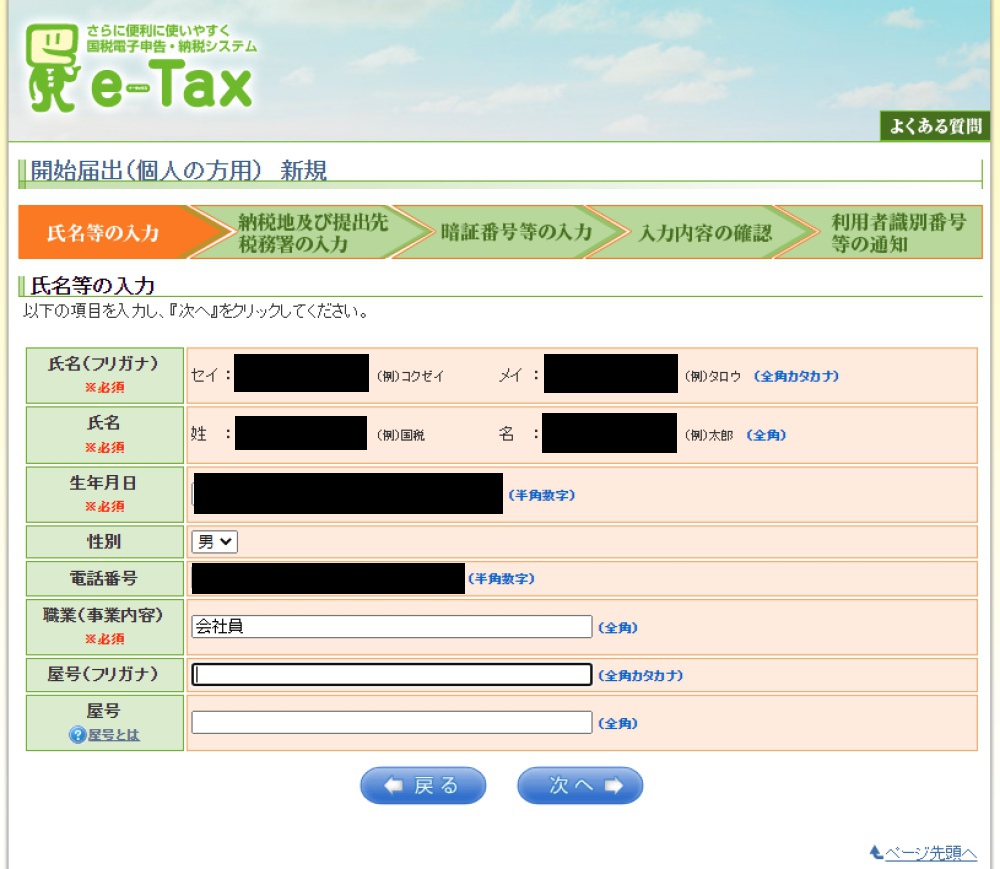Click the (例)タロウ example text

click(x=712, y=376)
